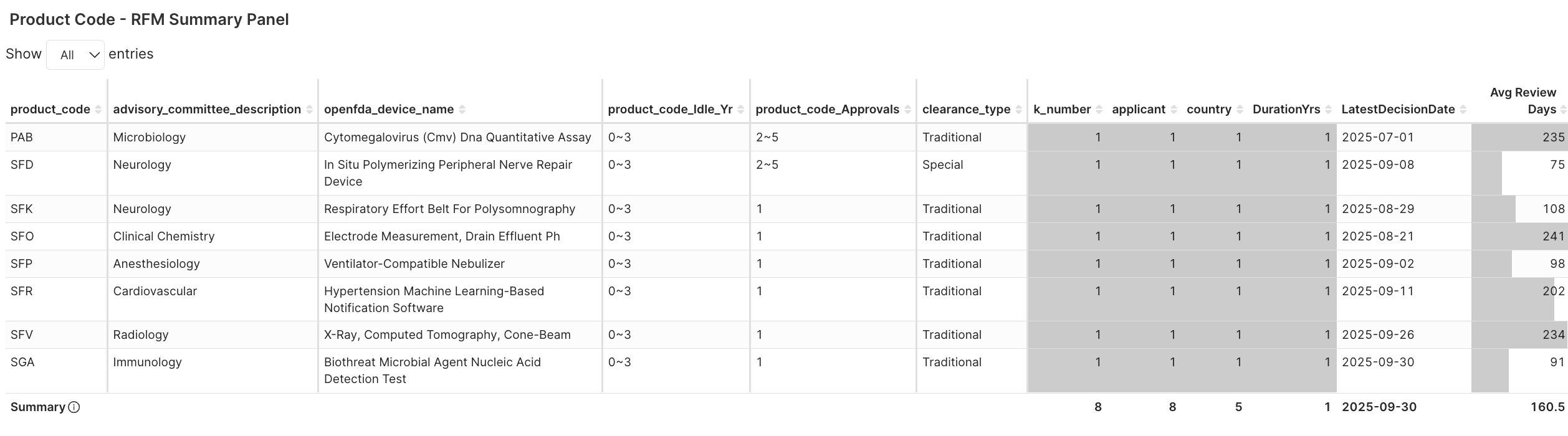1568x436 pixels.
Task: Click the Radiology advisory committee cell
Action: pos(141,334)
